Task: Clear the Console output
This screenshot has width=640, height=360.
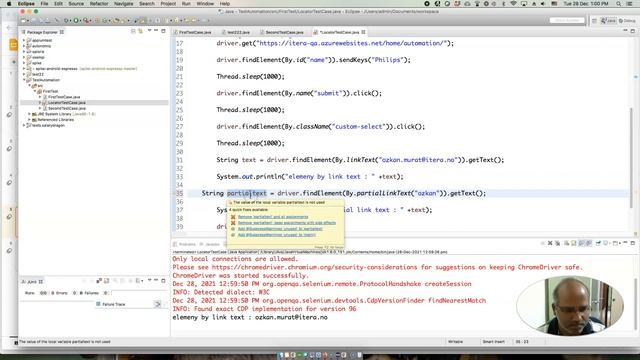Action: point(567,243)
